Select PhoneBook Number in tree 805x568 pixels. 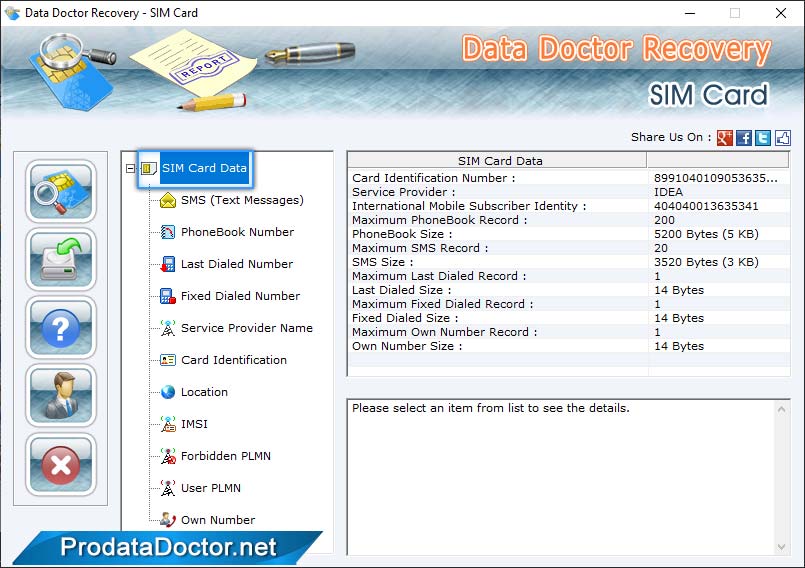(237, 232)
